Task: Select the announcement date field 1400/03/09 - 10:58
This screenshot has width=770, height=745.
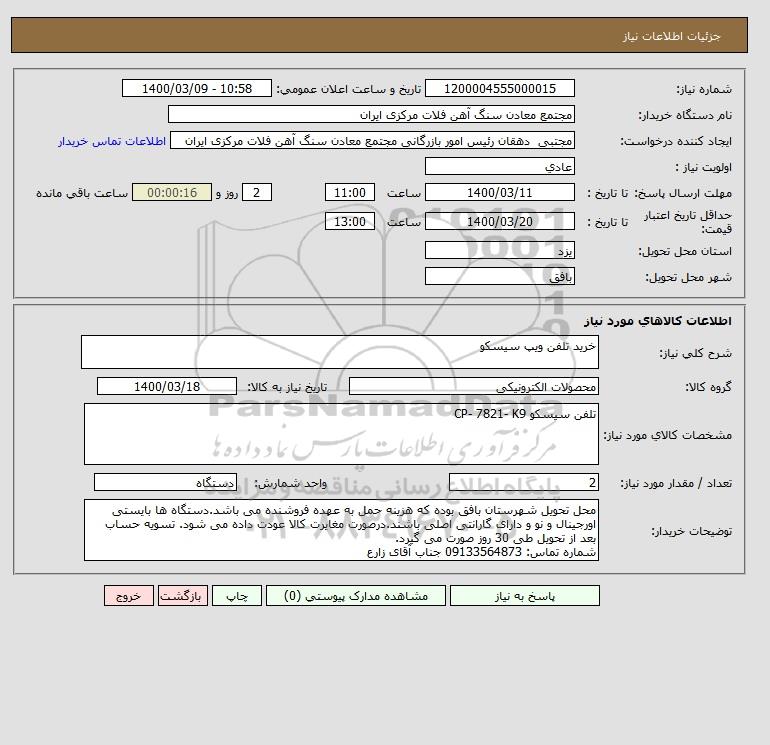Action: point(196,88)
